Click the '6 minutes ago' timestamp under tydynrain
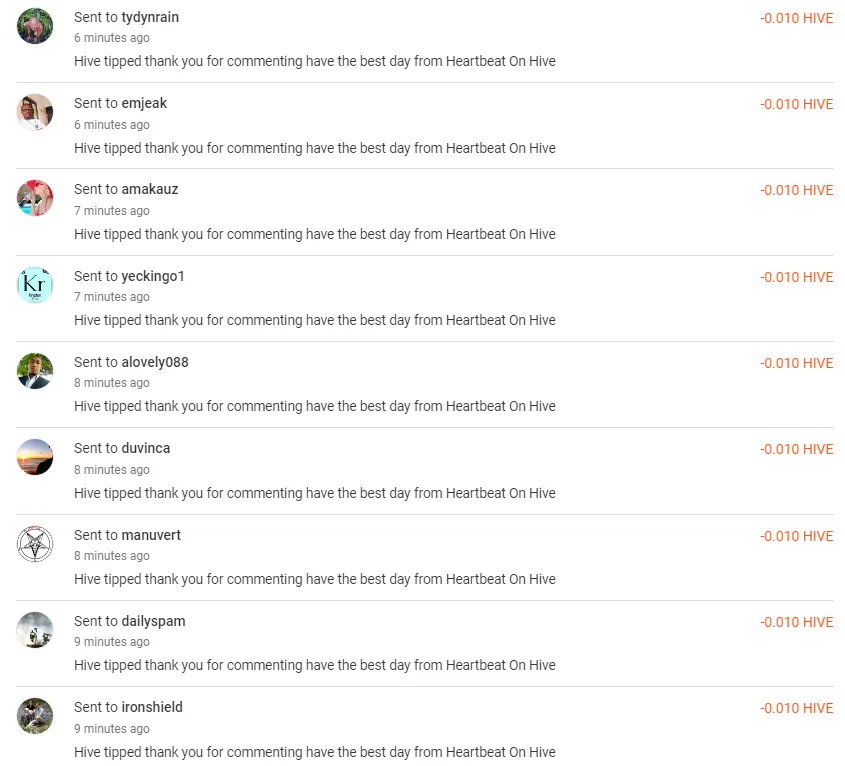Viewport: 845px width, 766px height. pos(111,38)
